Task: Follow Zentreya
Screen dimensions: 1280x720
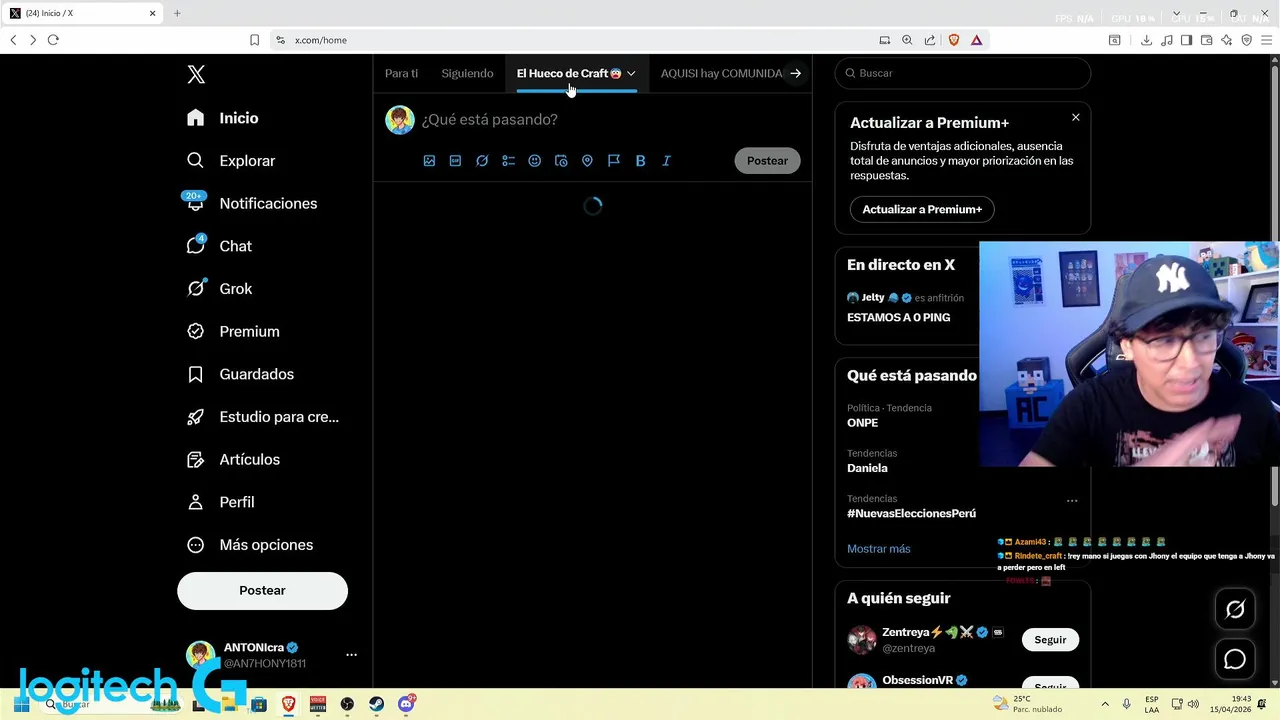Action: (x=1050, y=640)
